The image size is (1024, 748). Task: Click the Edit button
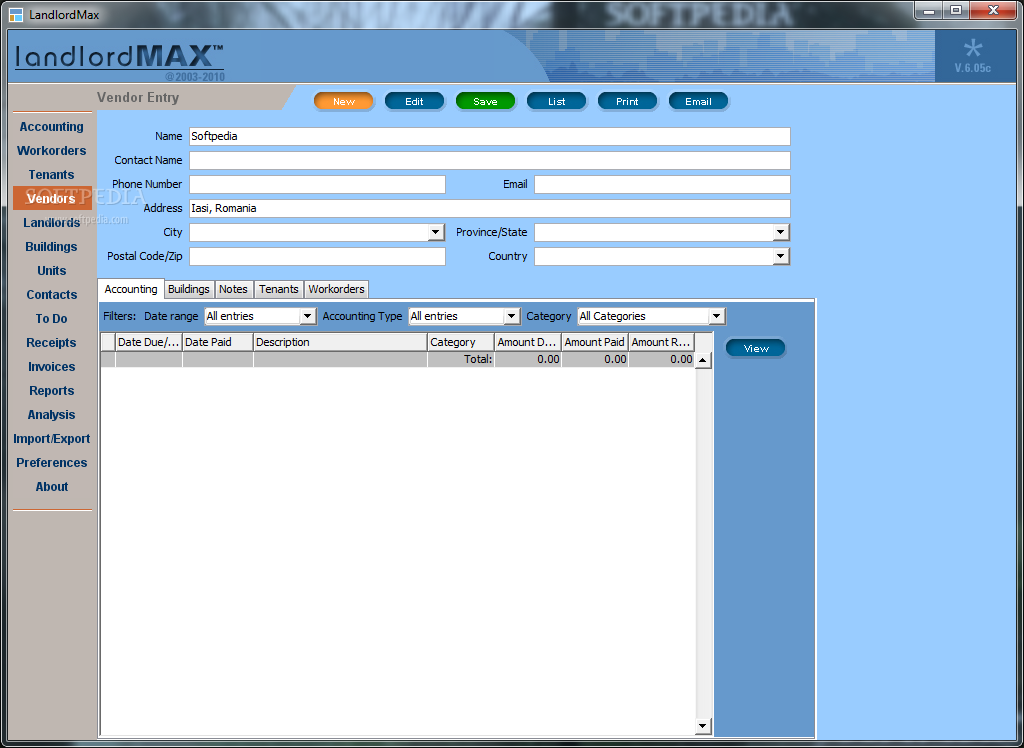pos(414,101)
